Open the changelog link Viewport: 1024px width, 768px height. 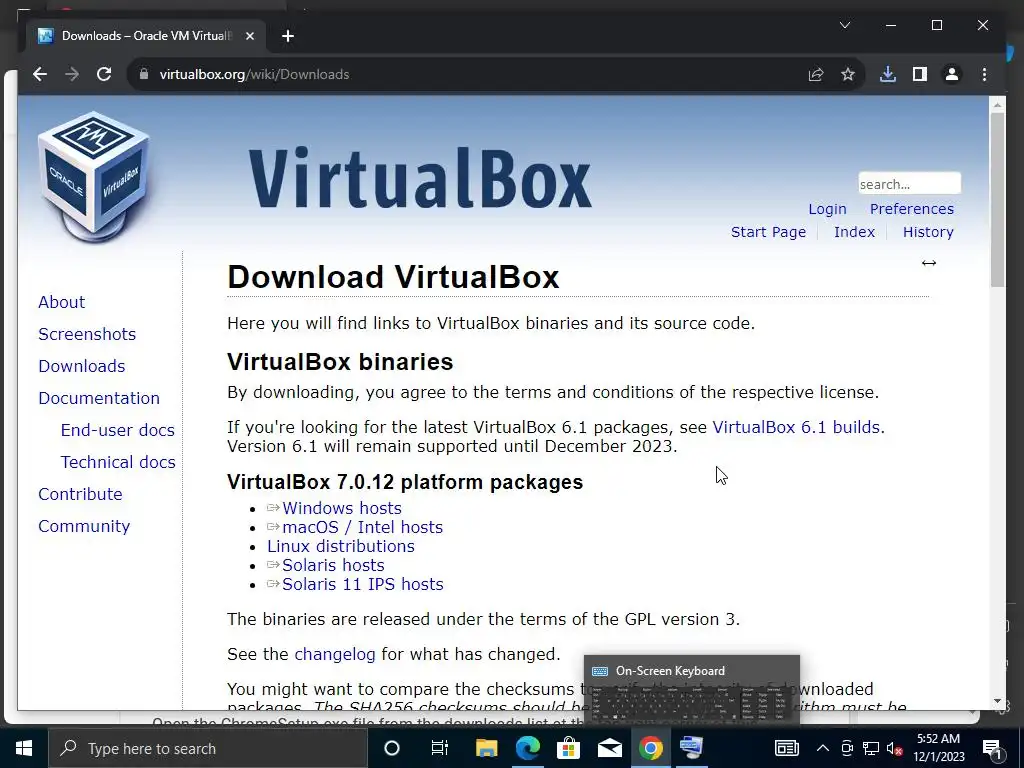335,654
